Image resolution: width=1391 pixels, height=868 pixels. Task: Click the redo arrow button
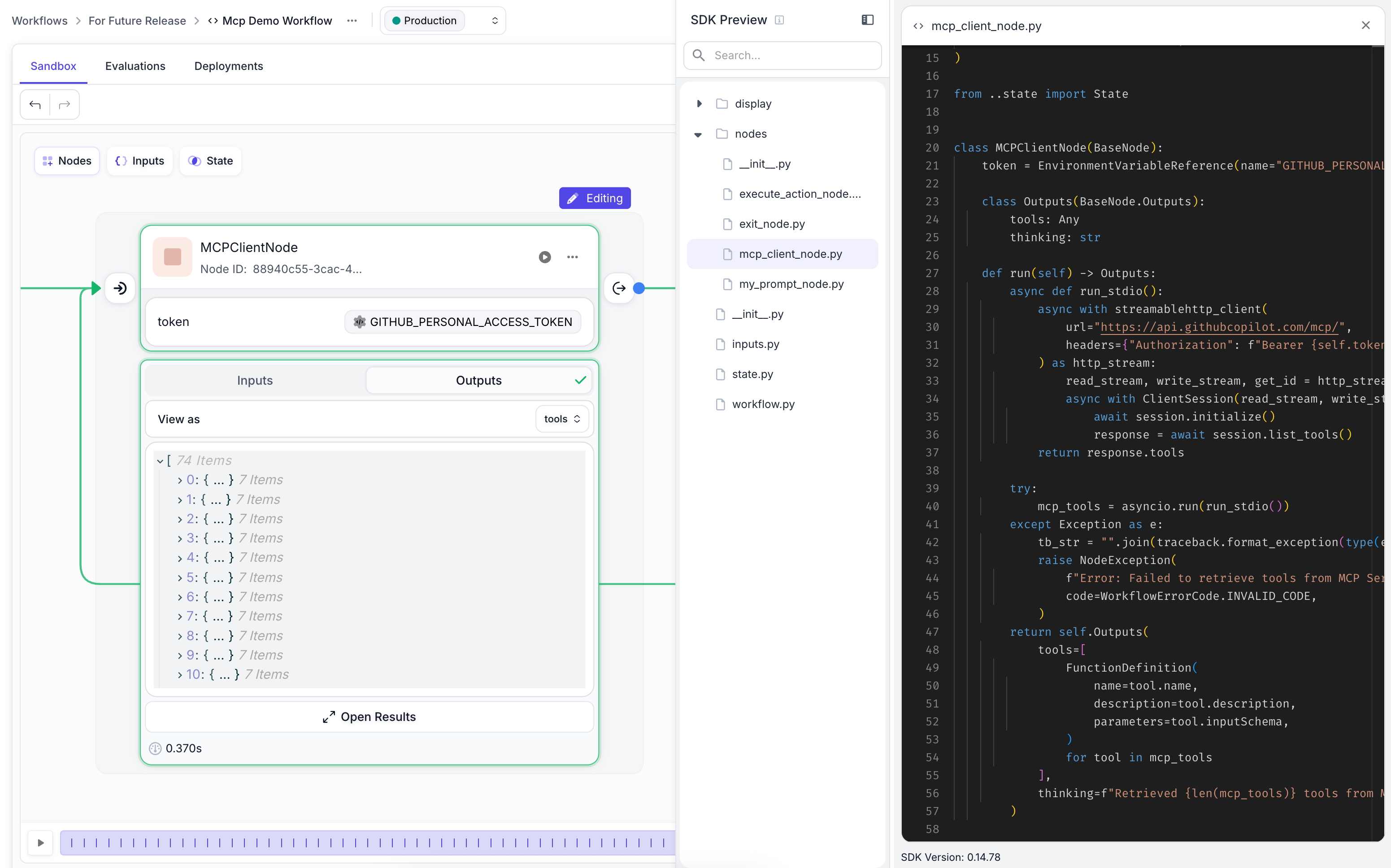[x=64, y=104]
